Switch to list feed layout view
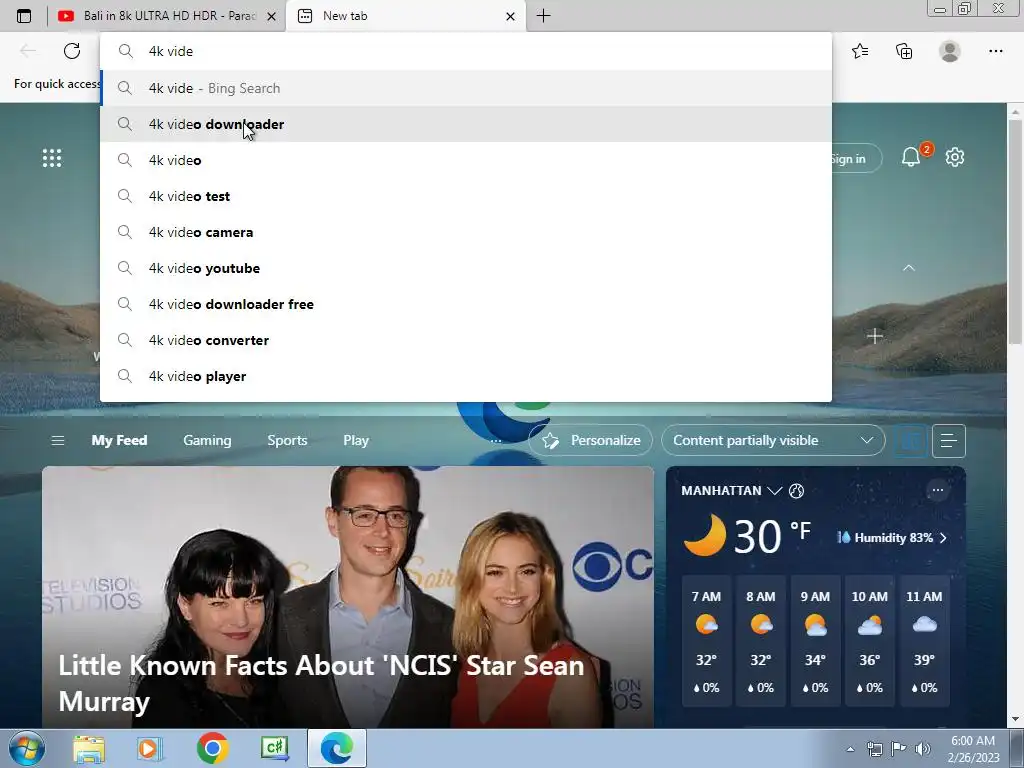This screenshot has width=1024, height=768. point(949,441)
